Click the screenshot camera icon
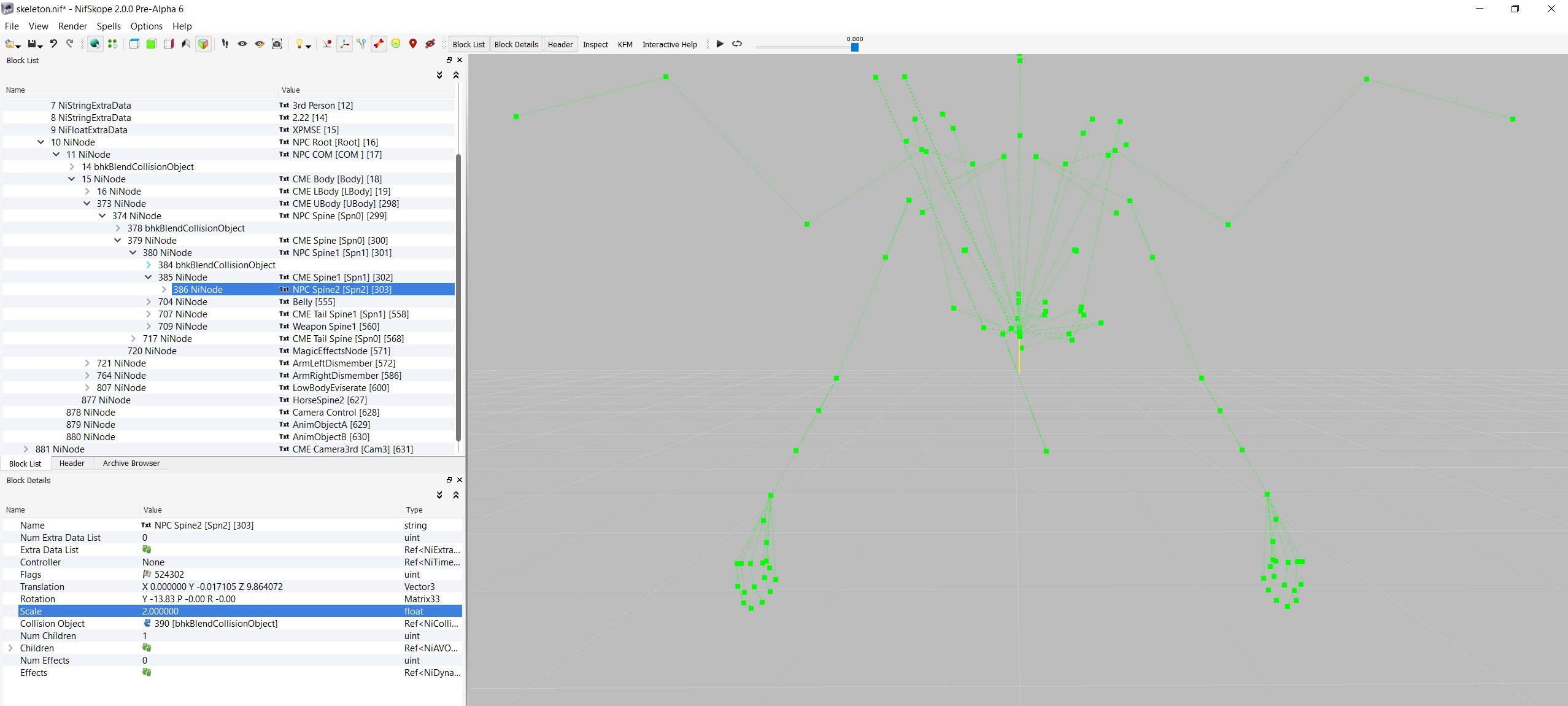Screen dimensions: 1568x706 277,44
